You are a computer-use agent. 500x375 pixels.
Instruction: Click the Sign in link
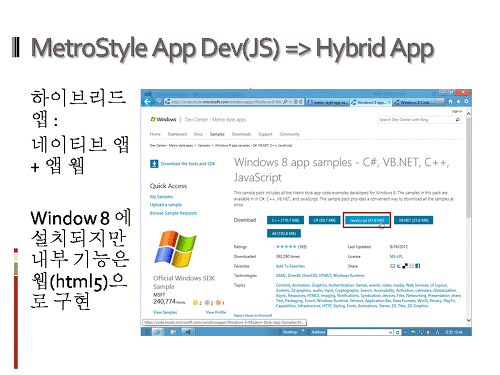tap(457, 111)
